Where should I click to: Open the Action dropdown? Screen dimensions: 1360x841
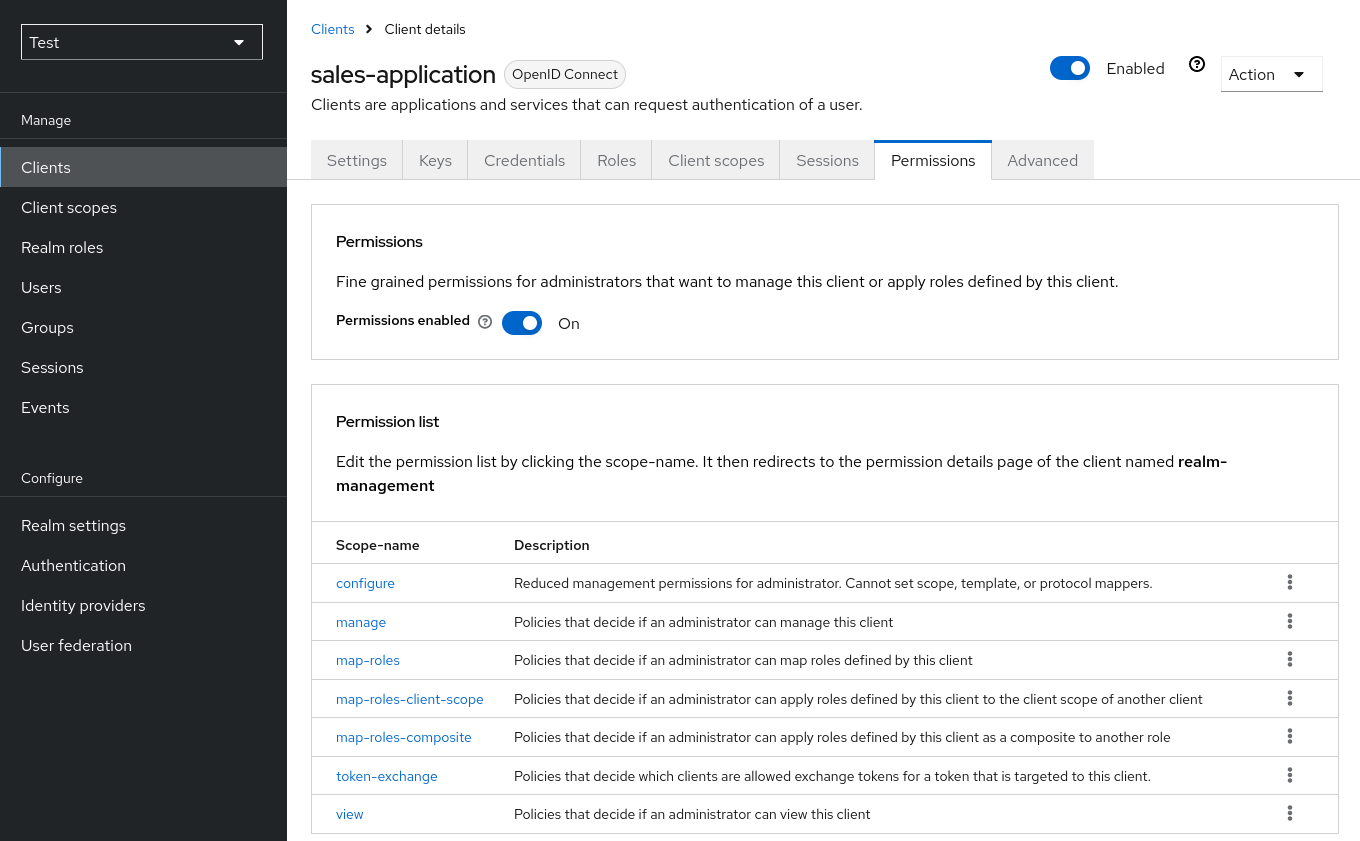[x=1271, y=74]
